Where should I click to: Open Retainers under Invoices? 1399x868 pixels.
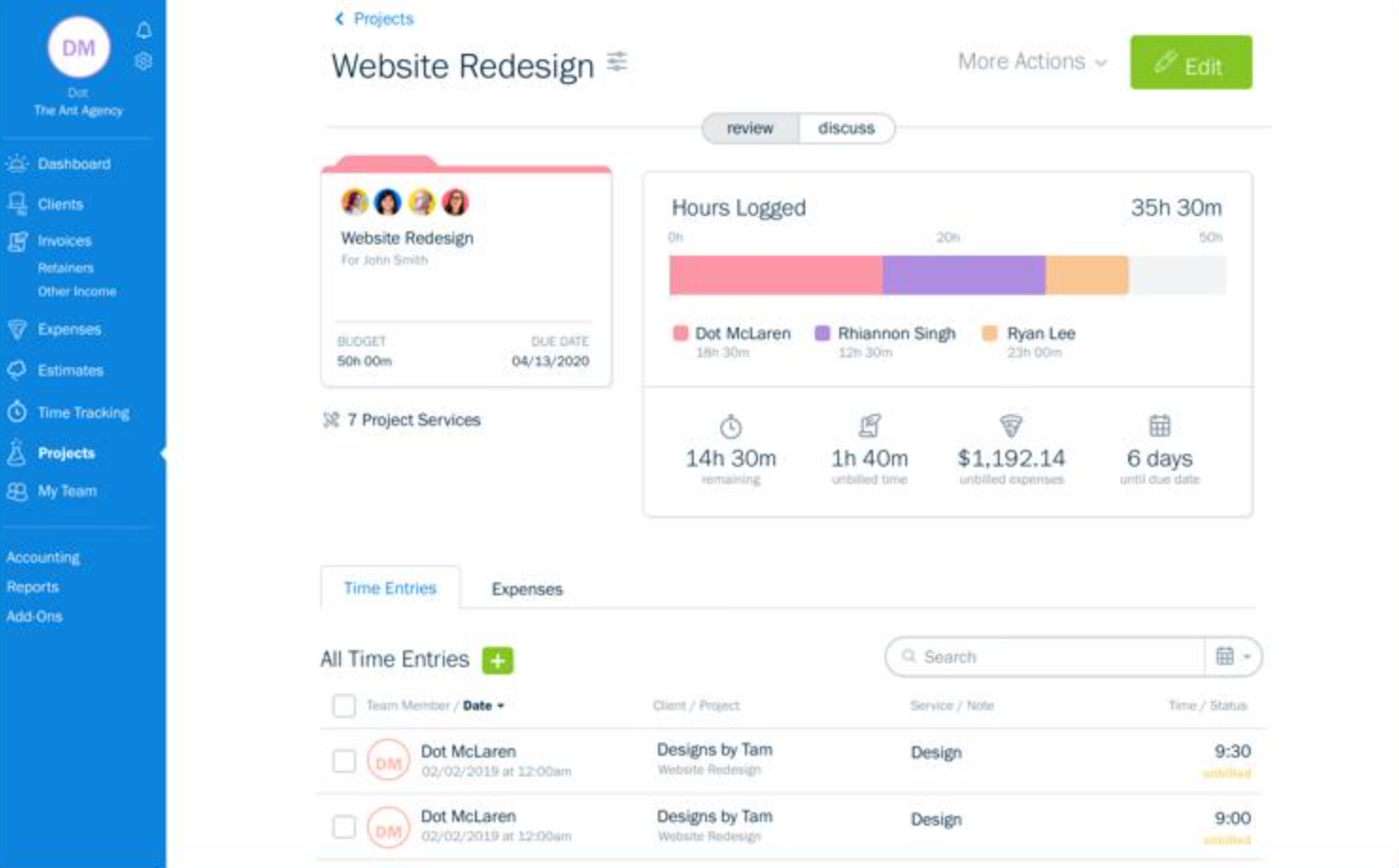click(66, 268)
